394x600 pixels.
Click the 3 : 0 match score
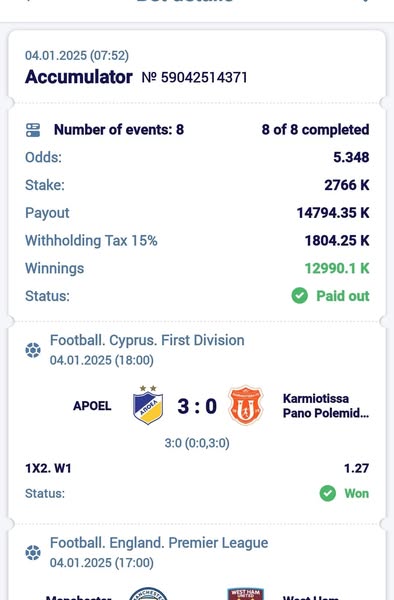tap(197, 406)
